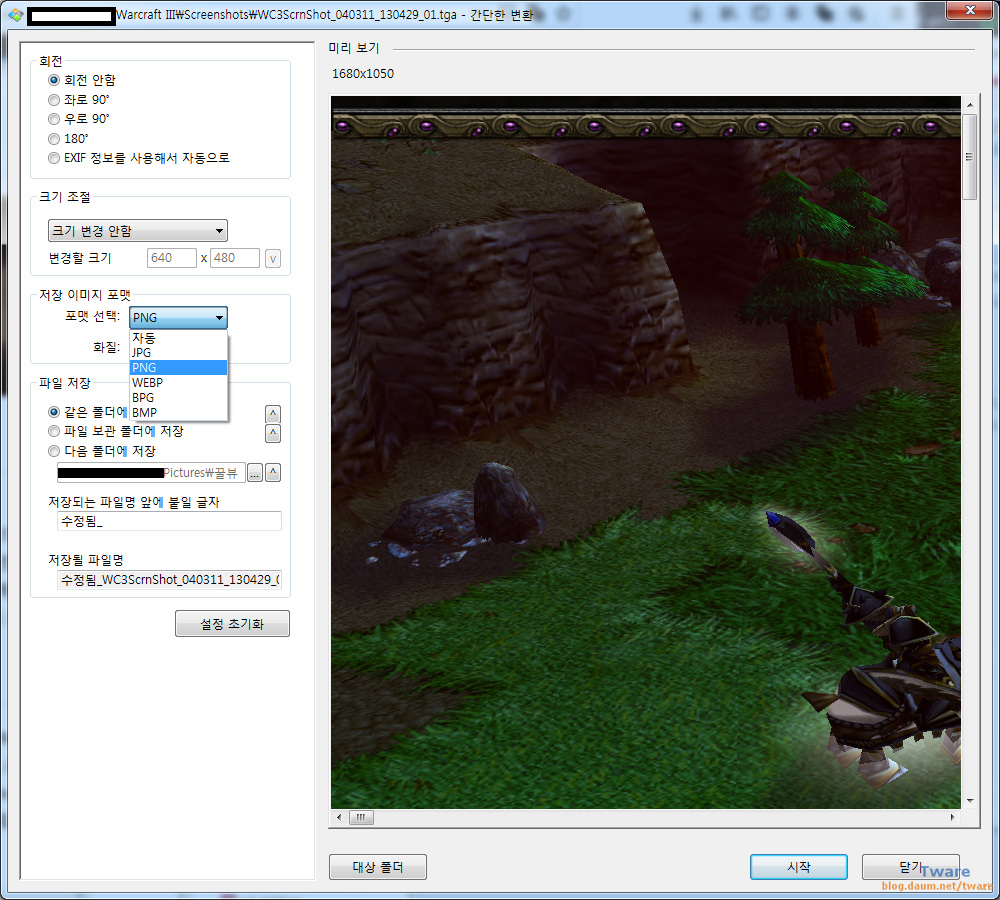Click the width field showing 640

(x=172, y=258)
